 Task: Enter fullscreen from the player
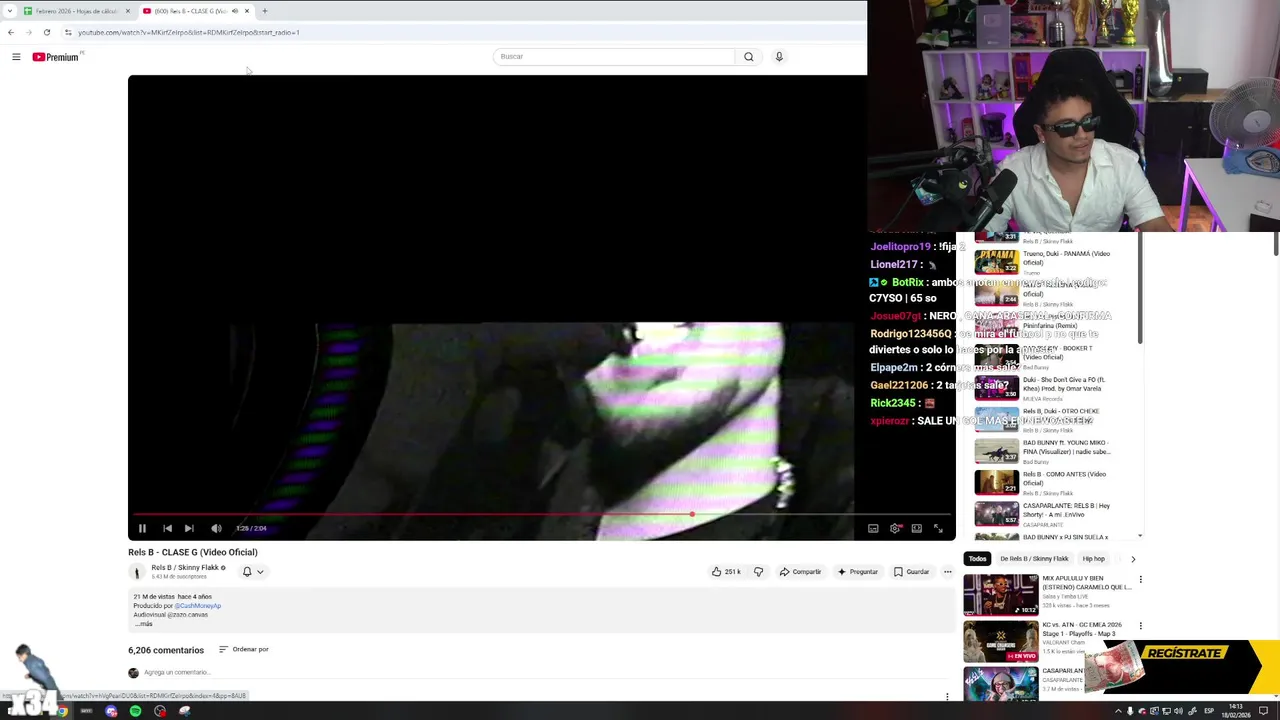pos(938,528)
